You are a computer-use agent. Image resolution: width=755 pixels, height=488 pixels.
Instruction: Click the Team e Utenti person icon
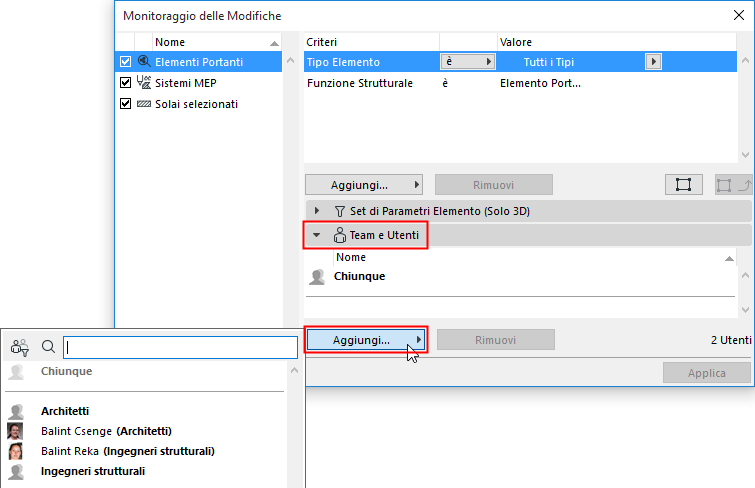tap(339, 235)
